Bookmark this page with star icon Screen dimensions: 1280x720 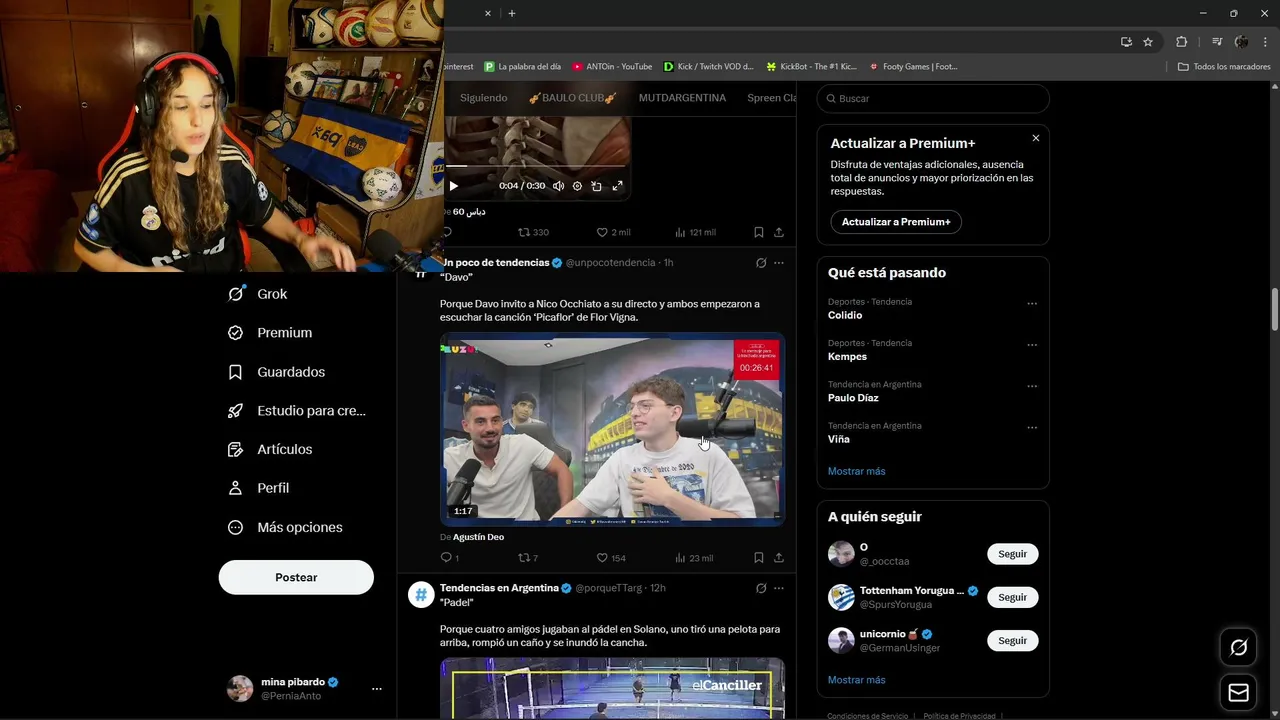pyautogui.click(x=1148, y=42)
